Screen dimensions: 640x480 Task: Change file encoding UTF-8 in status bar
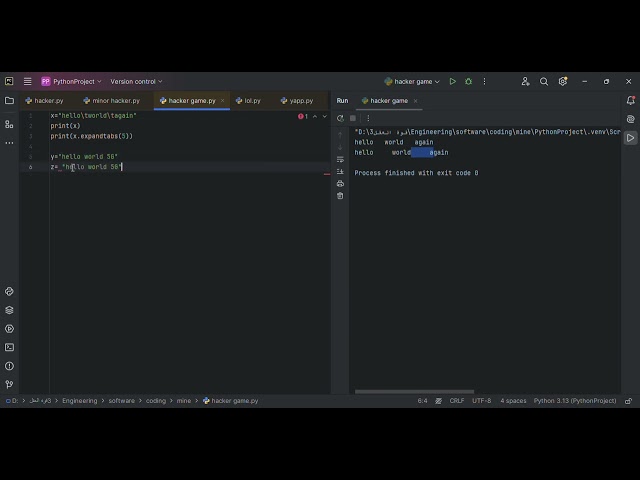pos(482,401)
